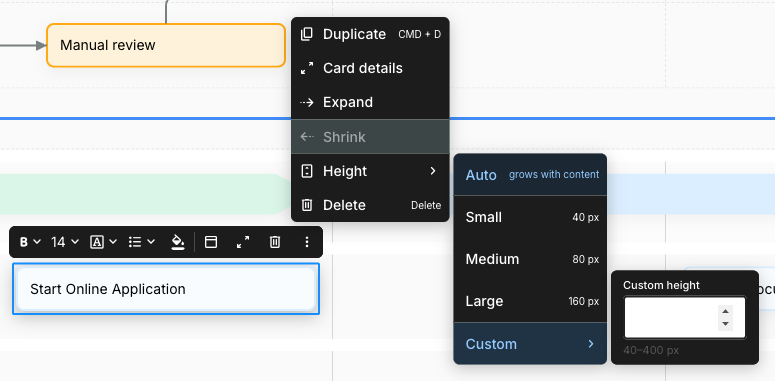Focus the Custom height input field

click(x=685, y=318)
